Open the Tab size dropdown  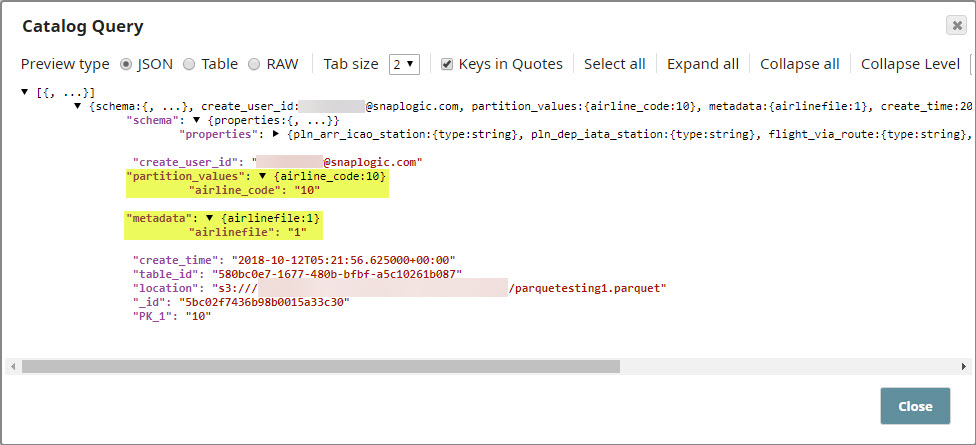tap(403, 64)
